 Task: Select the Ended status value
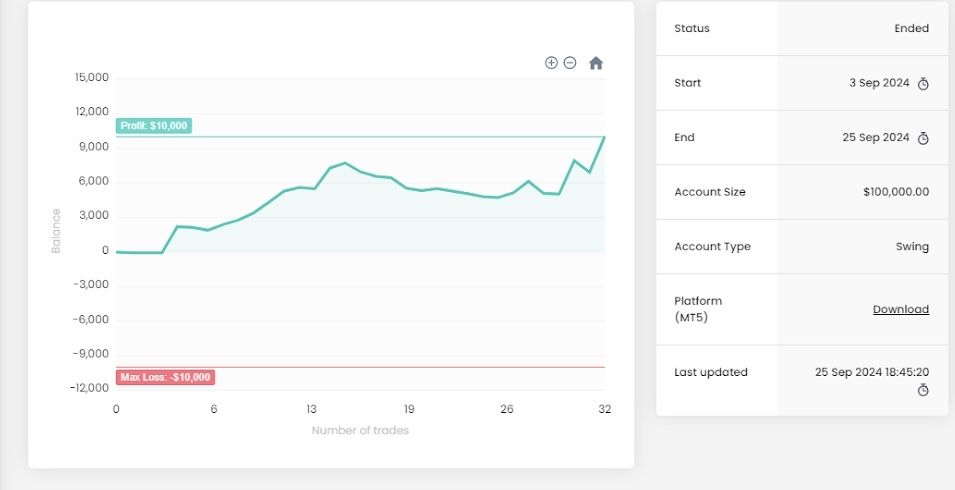click(911, 29)
